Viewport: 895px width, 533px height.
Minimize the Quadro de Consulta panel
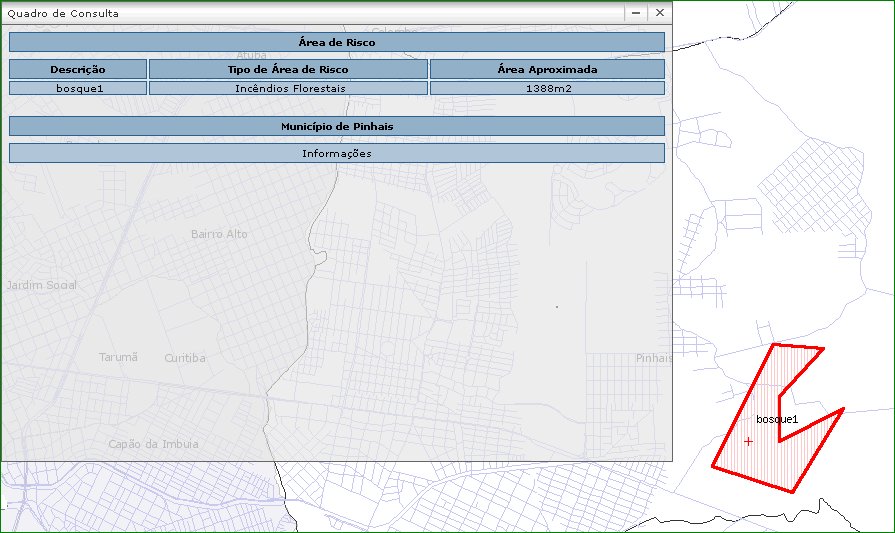pyautogui.click(x=636, y=13)
